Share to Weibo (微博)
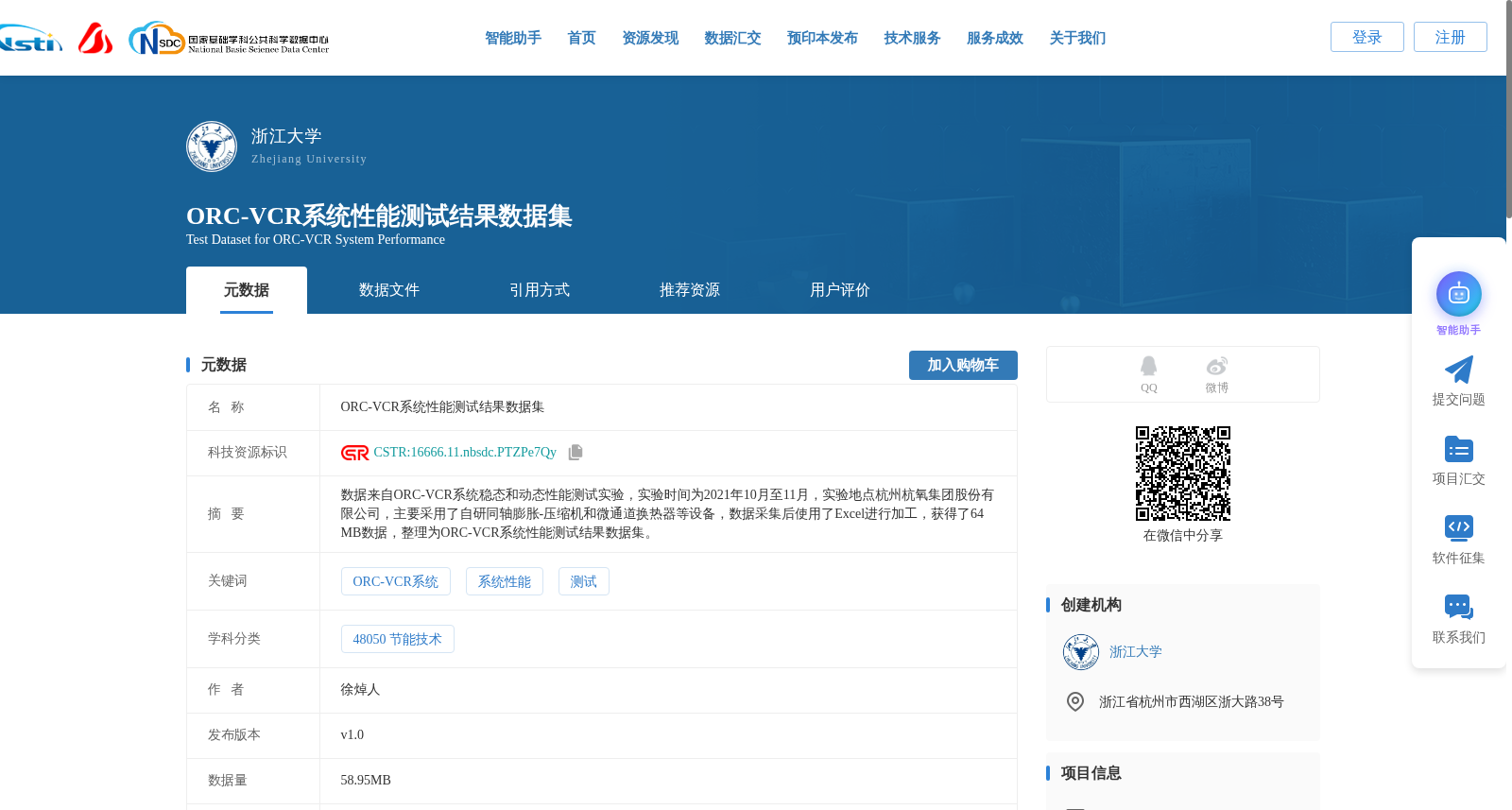 tap(1217, 374)
